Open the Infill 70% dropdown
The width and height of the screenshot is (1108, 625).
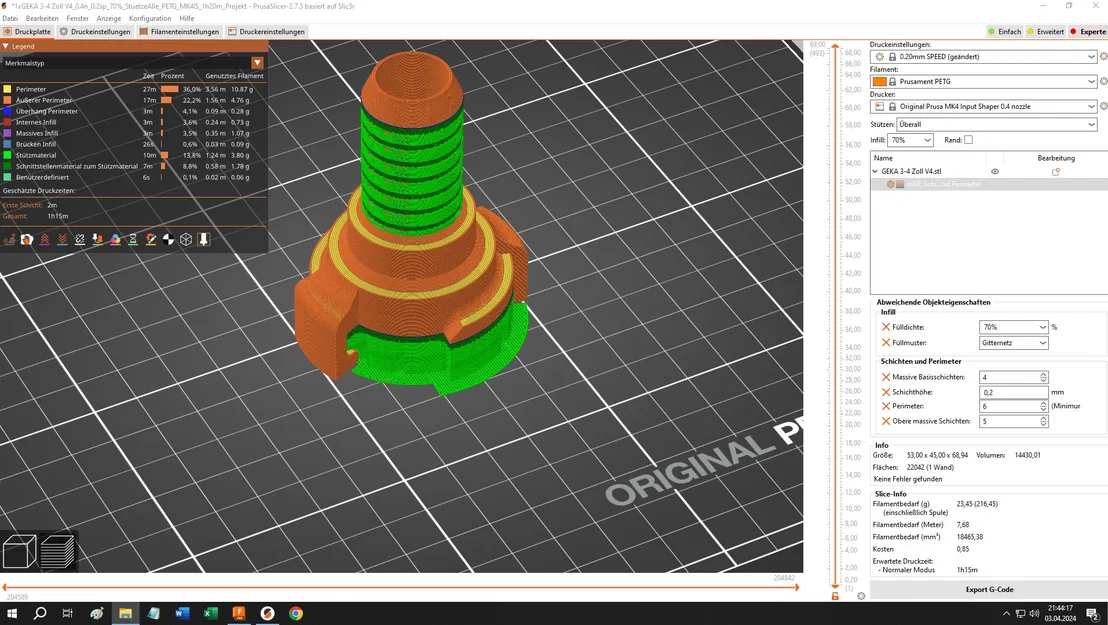tap(911, 140)
